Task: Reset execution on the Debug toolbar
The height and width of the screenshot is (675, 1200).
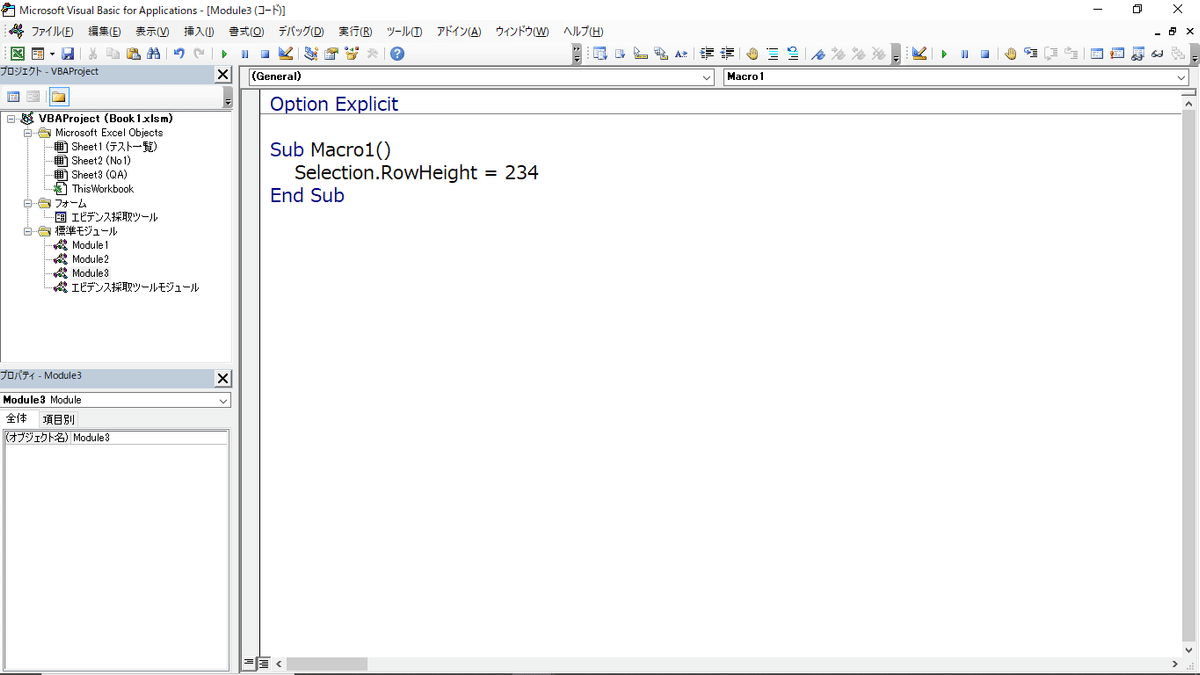Action: click(985, 54)
